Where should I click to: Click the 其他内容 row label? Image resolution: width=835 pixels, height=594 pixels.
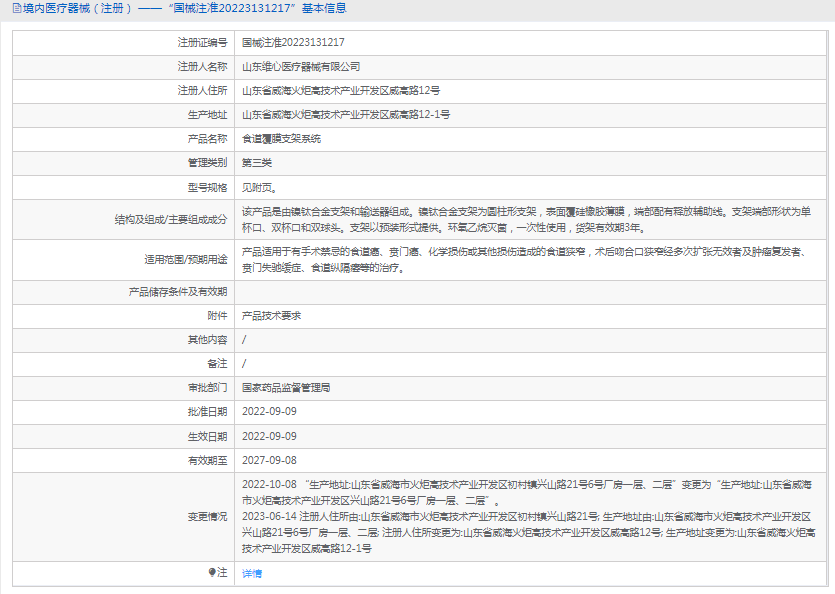(x=207, y=340)
